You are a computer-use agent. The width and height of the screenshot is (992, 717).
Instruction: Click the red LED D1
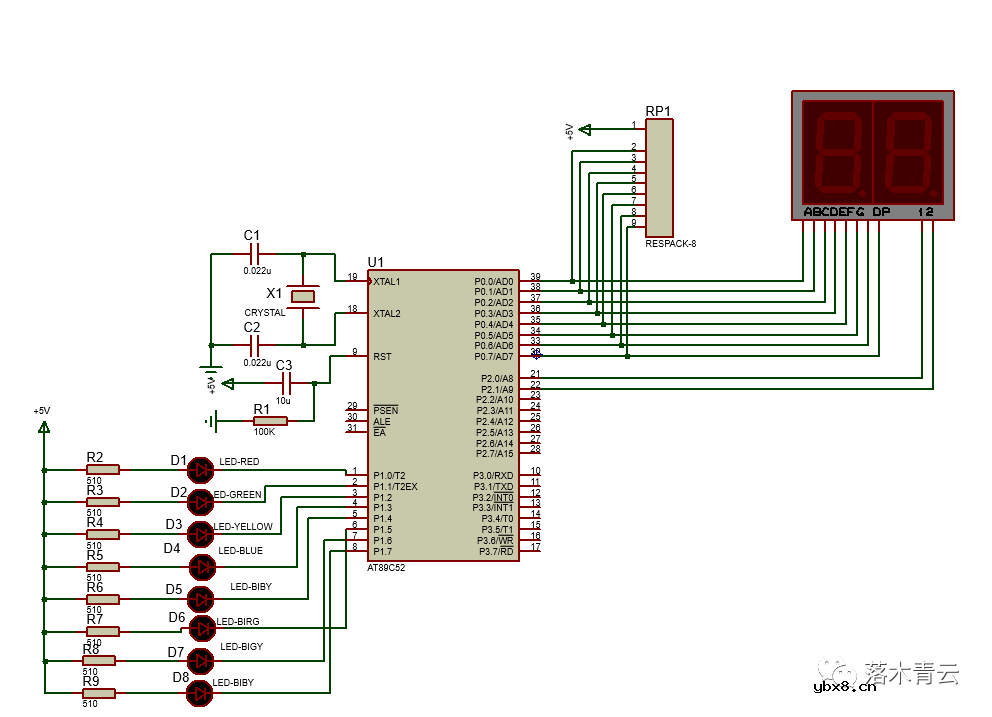click(x=202, y=469)
